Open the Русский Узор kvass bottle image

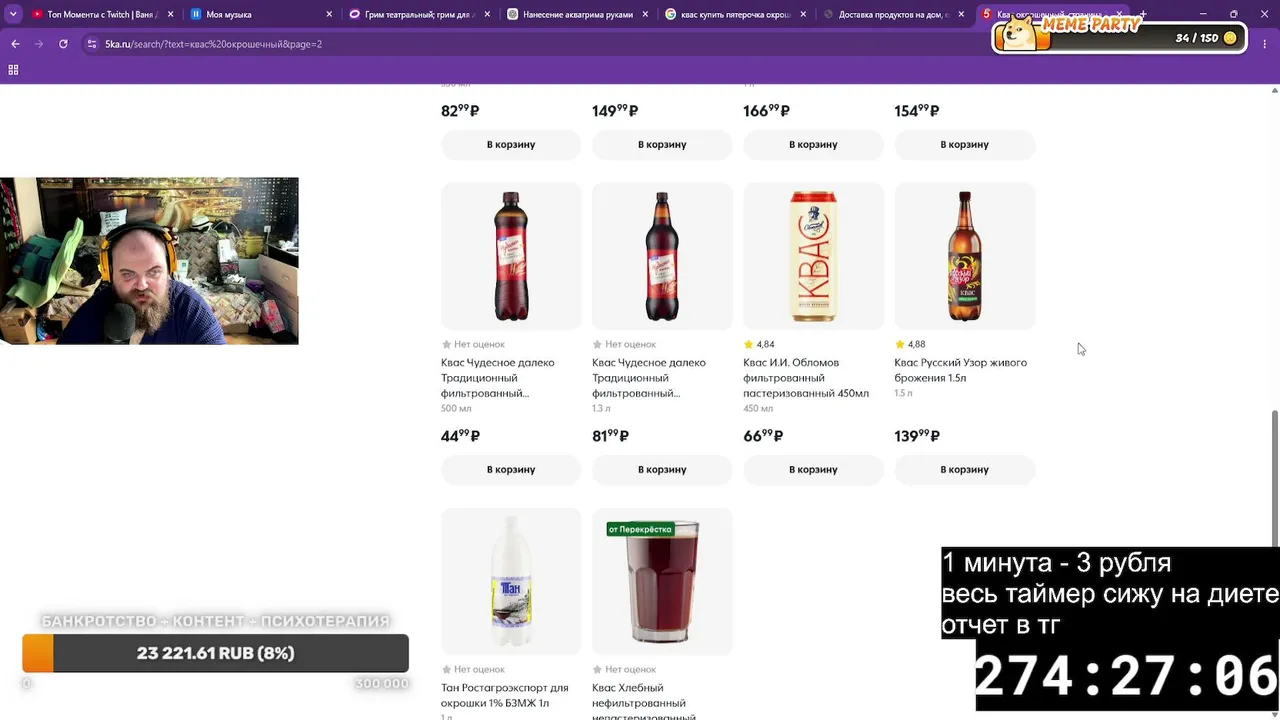click(964, 256)
